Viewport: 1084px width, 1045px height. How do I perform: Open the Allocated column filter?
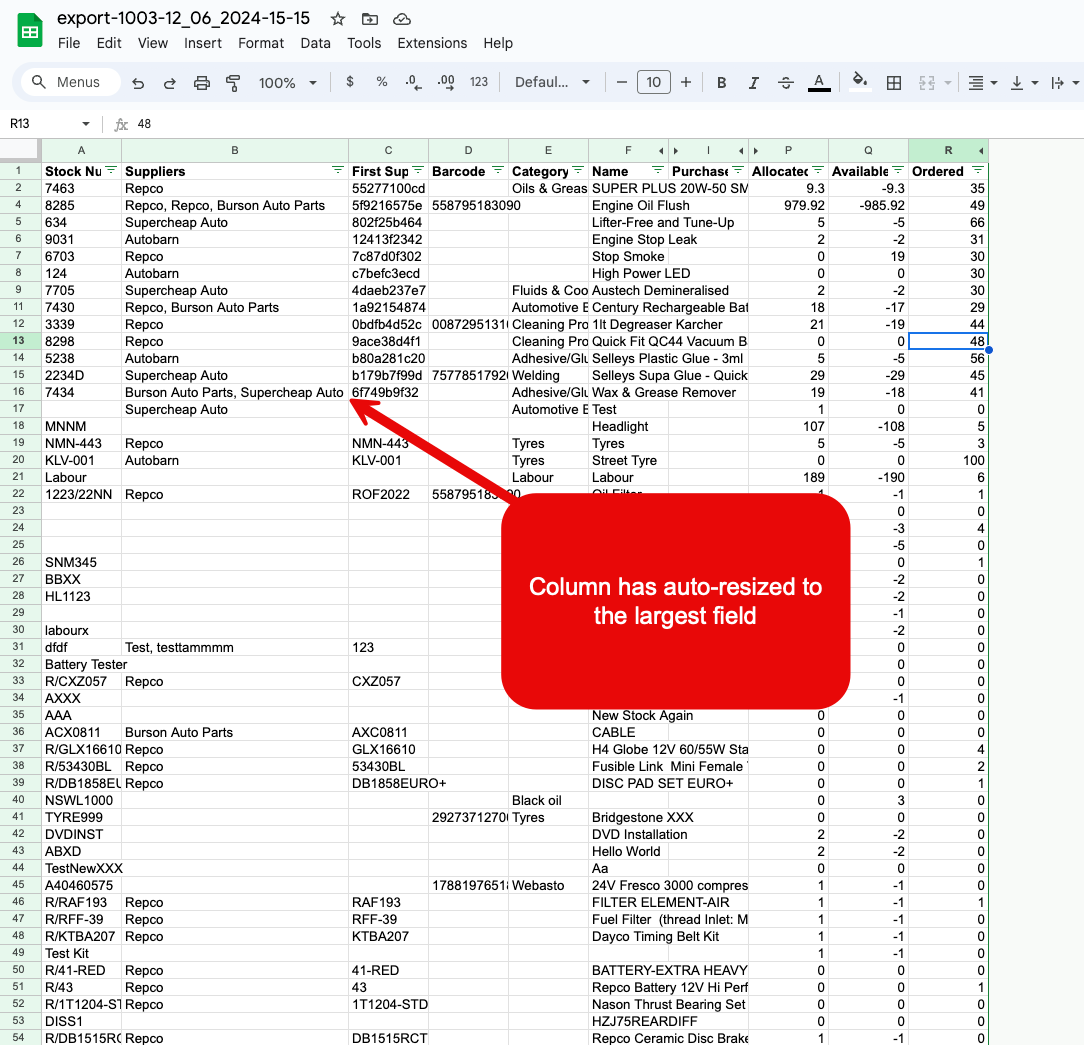pyautogui.click(x=818, y=170)
